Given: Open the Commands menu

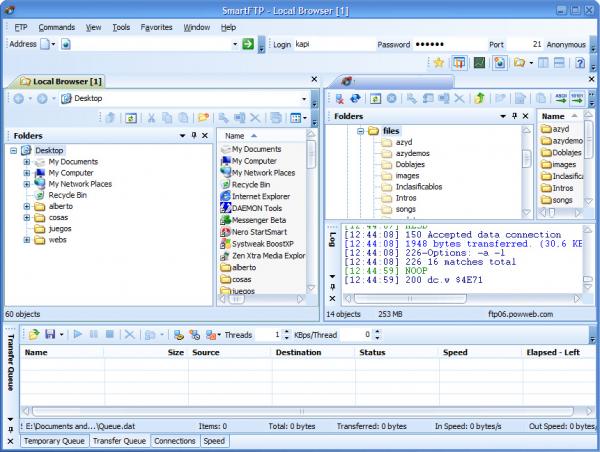Looking at the screenshot, I should (x=57, y=28).
